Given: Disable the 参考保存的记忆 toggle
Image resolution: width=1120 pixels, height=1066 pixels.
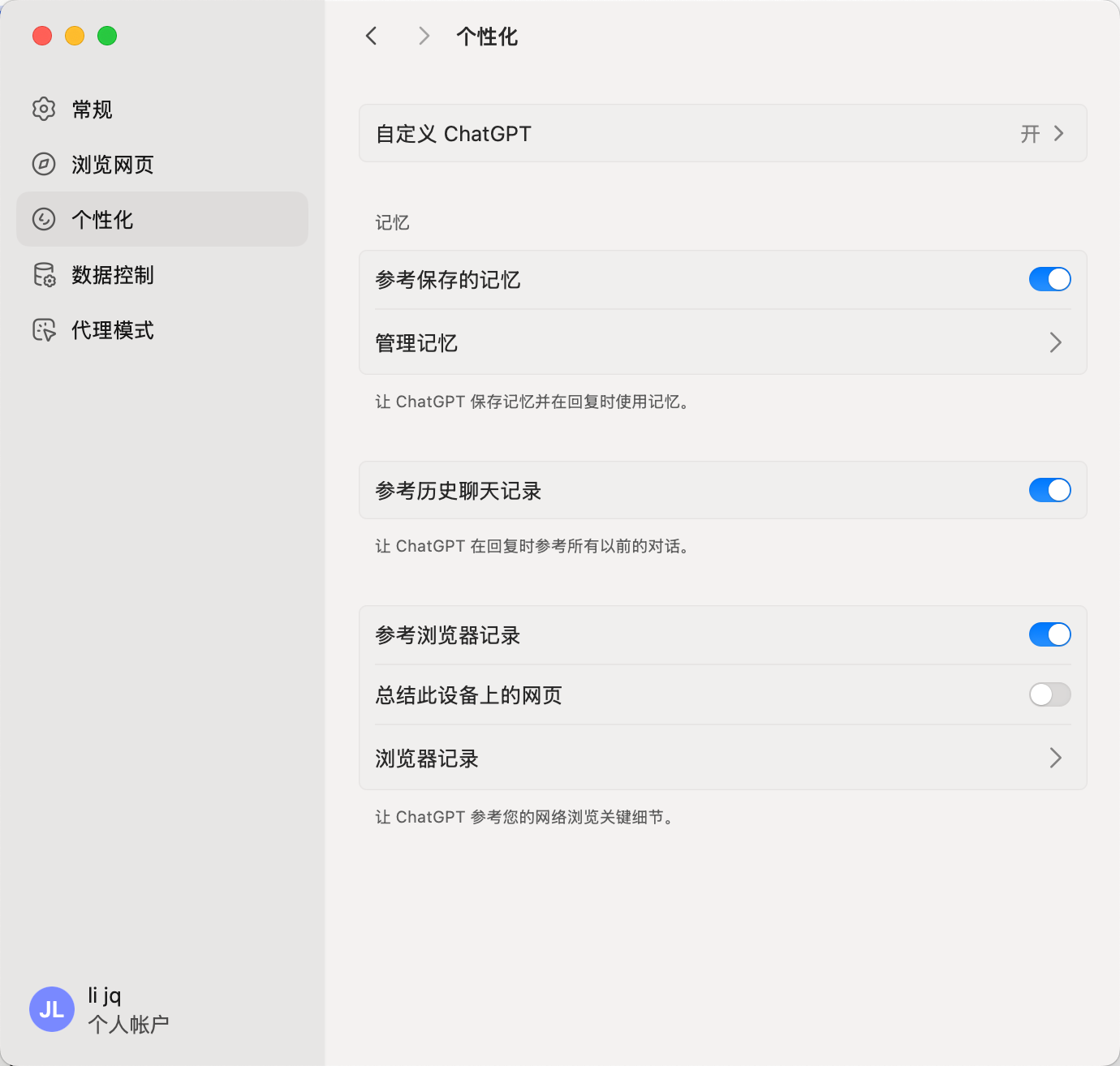Looking at the screenshot, I should (1050, 279).
